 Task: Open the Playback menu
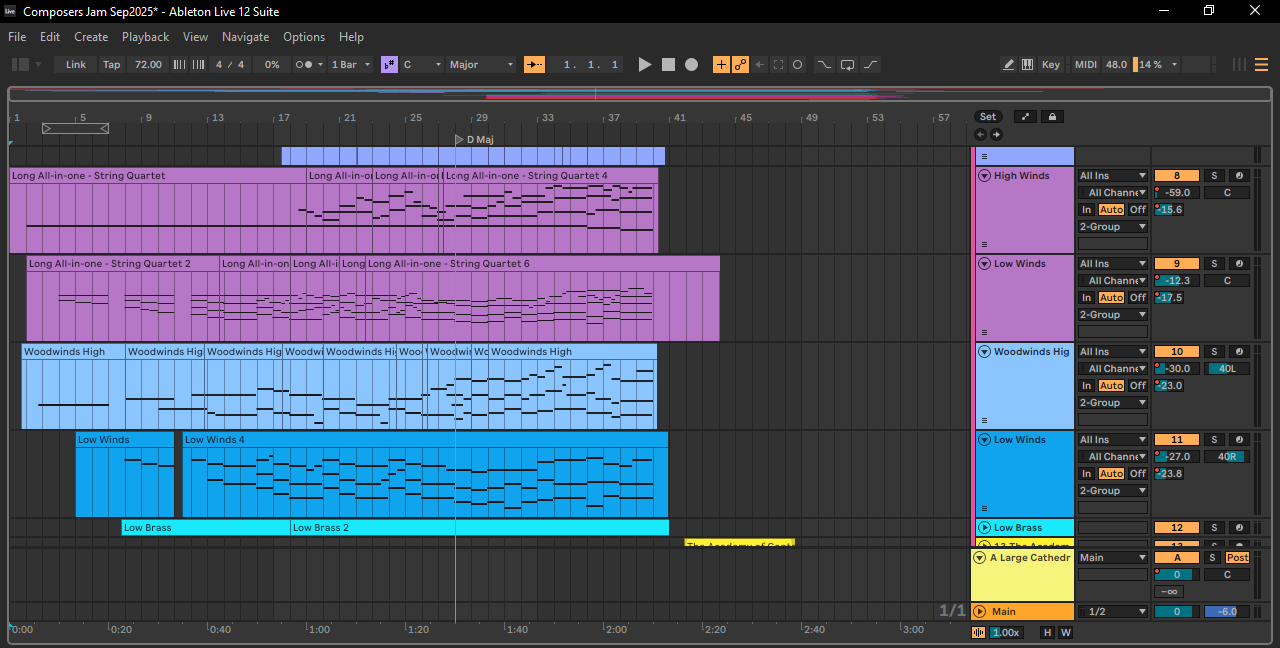pos(145,37)
